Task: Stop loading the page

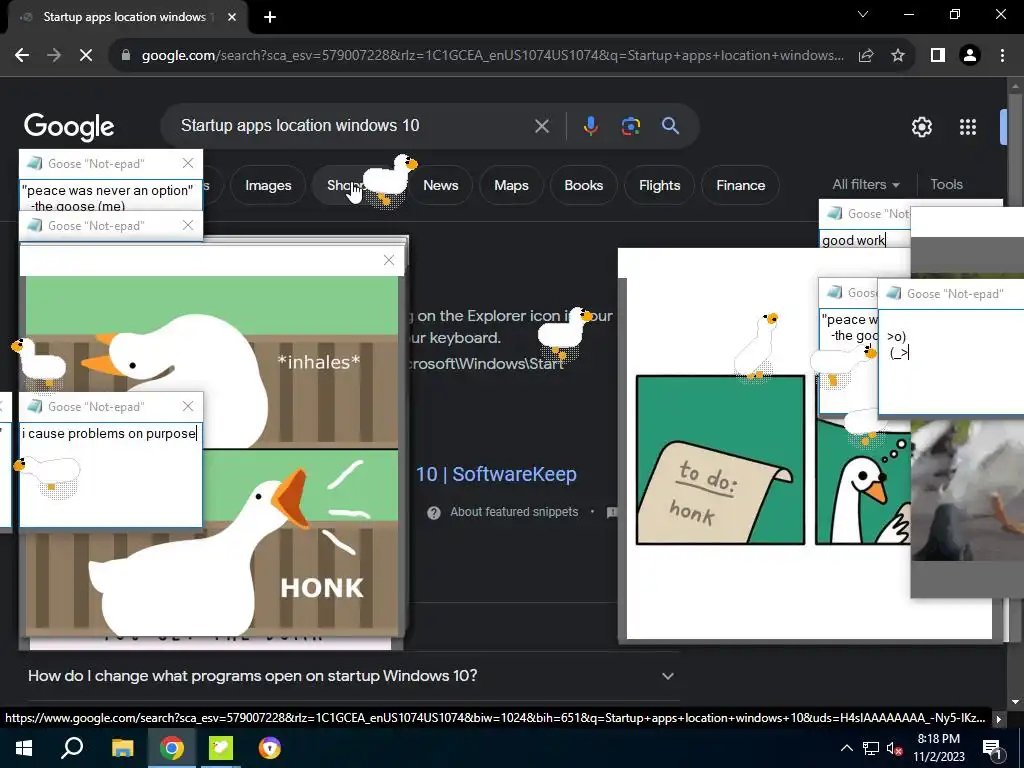Action: coord(86,56)
